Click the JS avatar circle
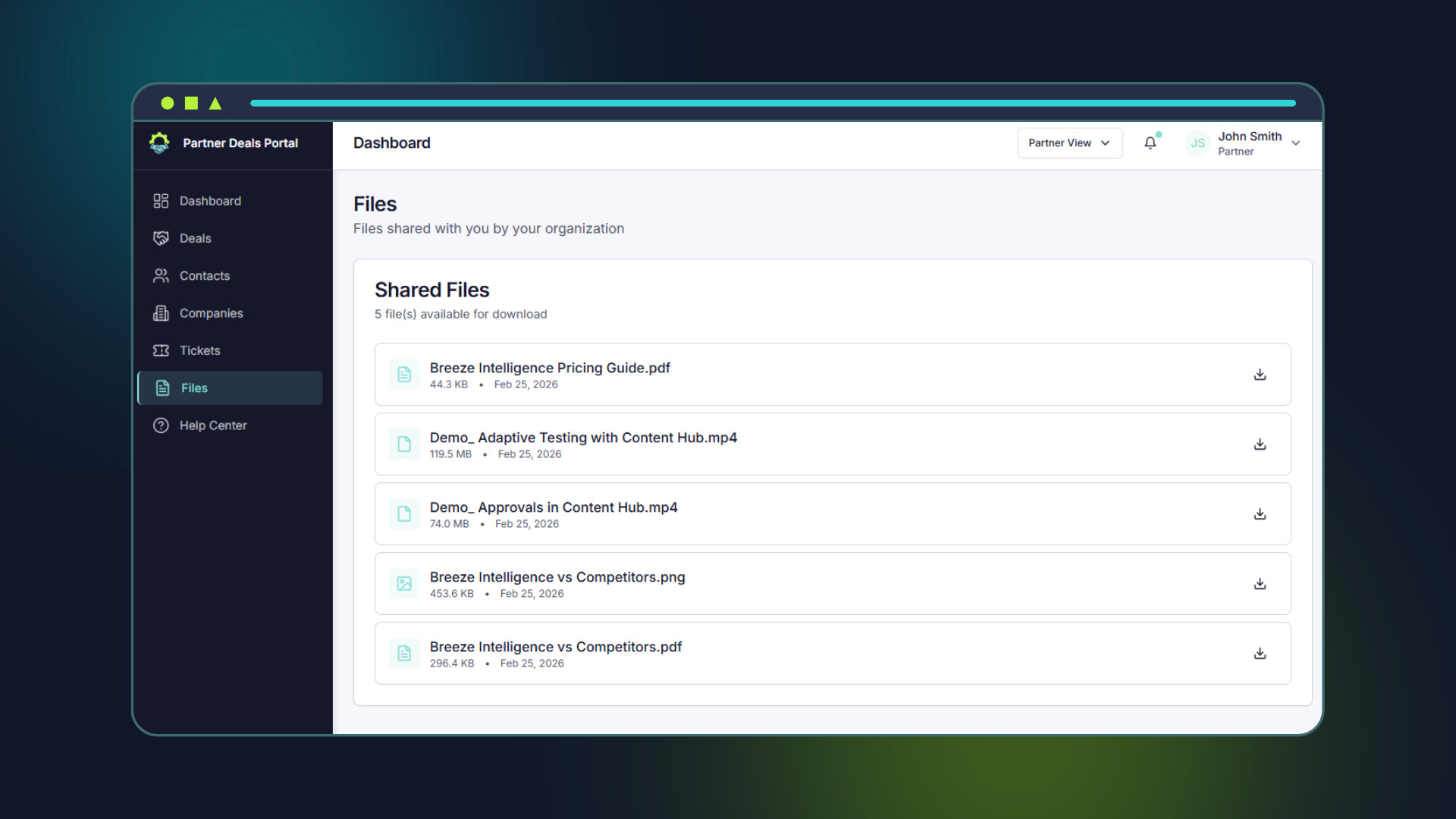 point(1197,143)
